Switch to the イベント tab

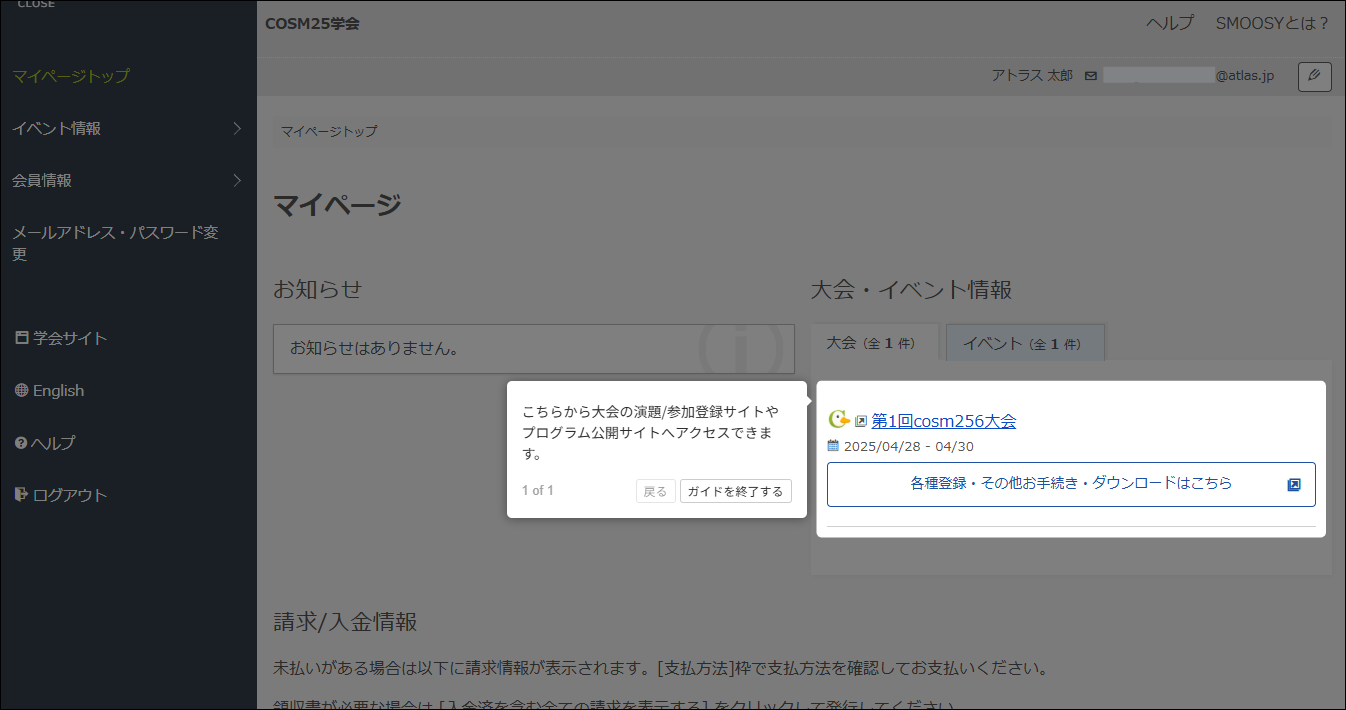1024,343
